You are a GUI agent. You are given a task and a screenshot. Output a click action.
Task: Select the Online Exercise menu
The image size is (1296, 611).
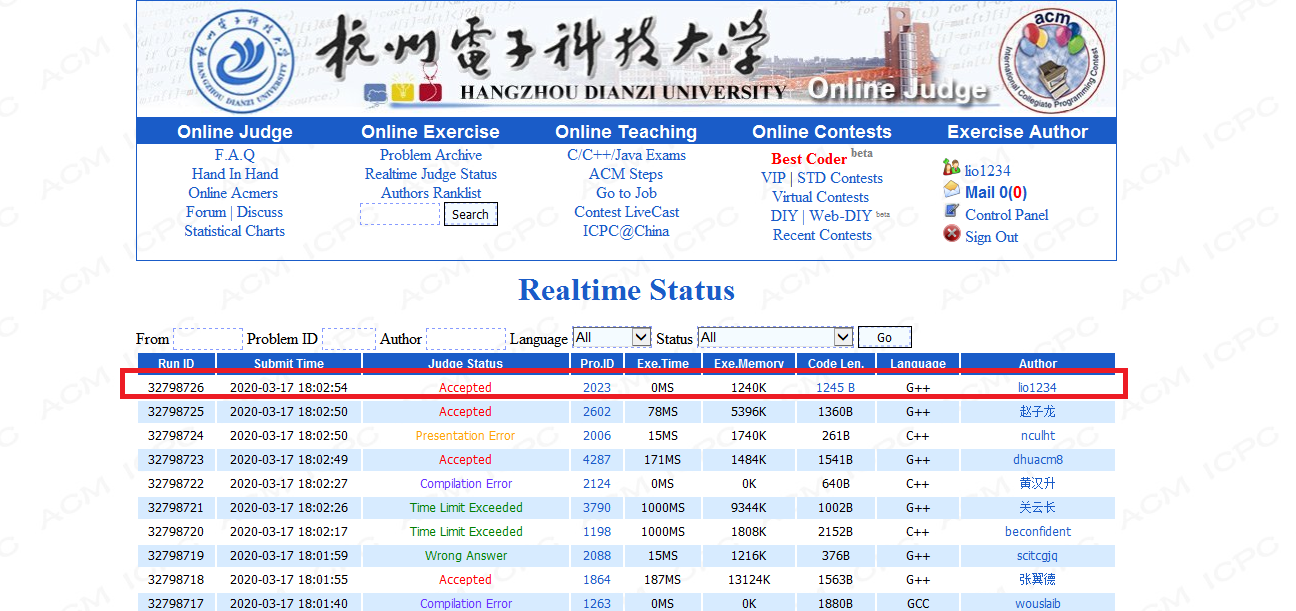coord(430,131)
